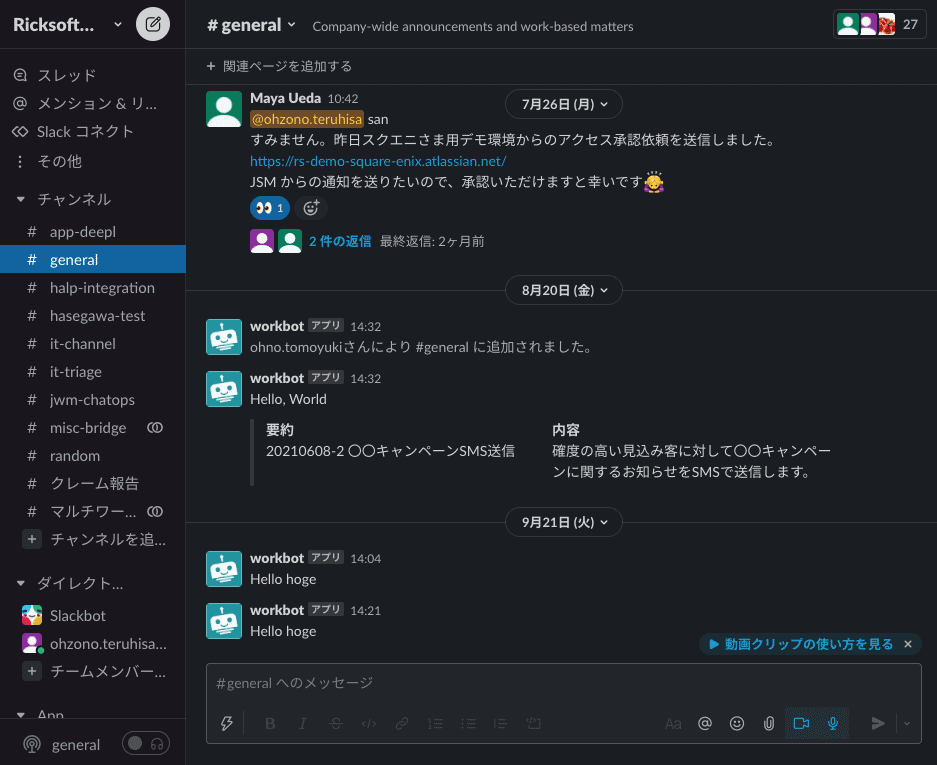This screenshot has width=937, height=765.
Task: Open the 2 件の返信 thread replies
Action: pos(340,241)
